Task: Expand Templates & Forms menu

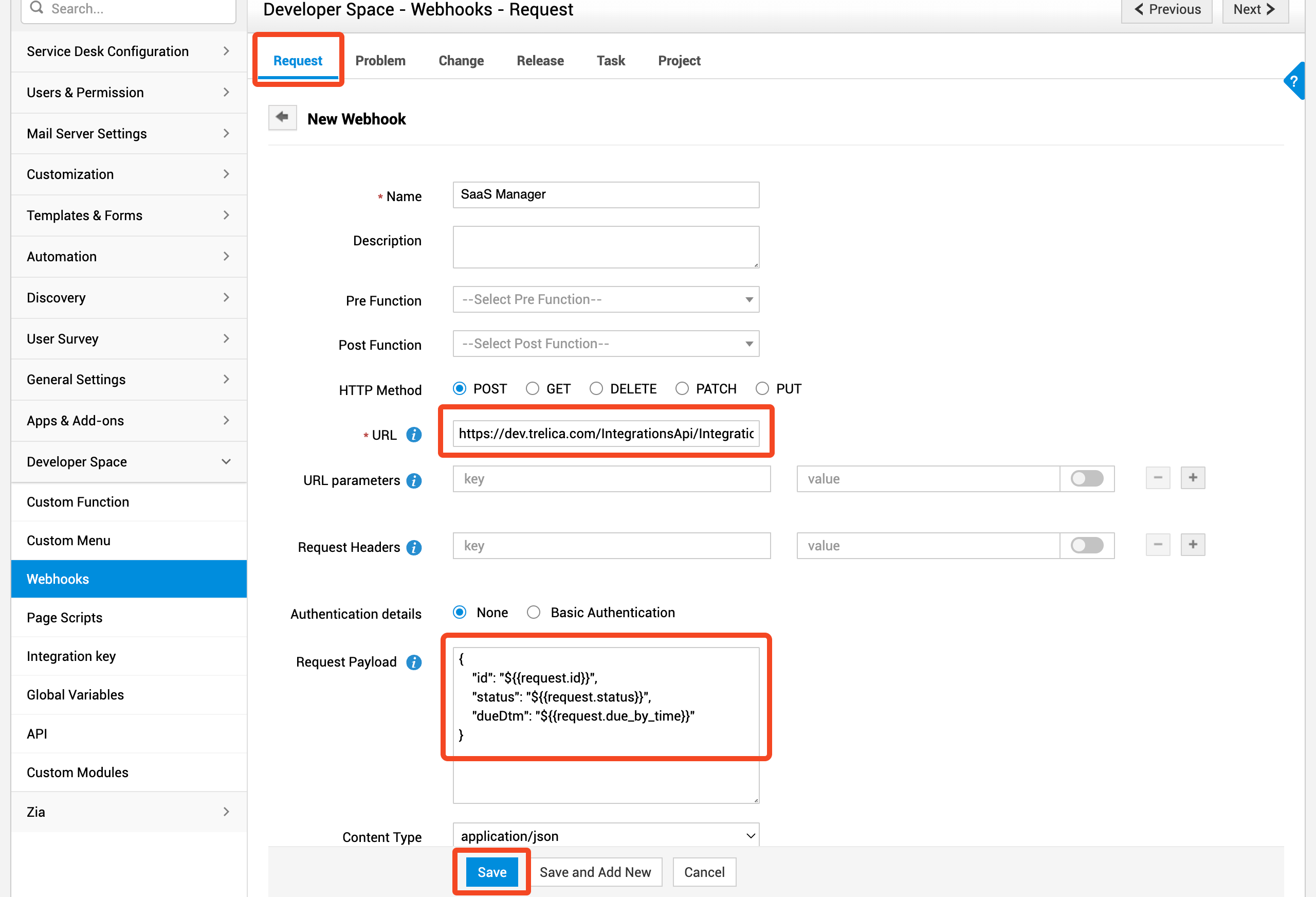Action: [129, 216]
